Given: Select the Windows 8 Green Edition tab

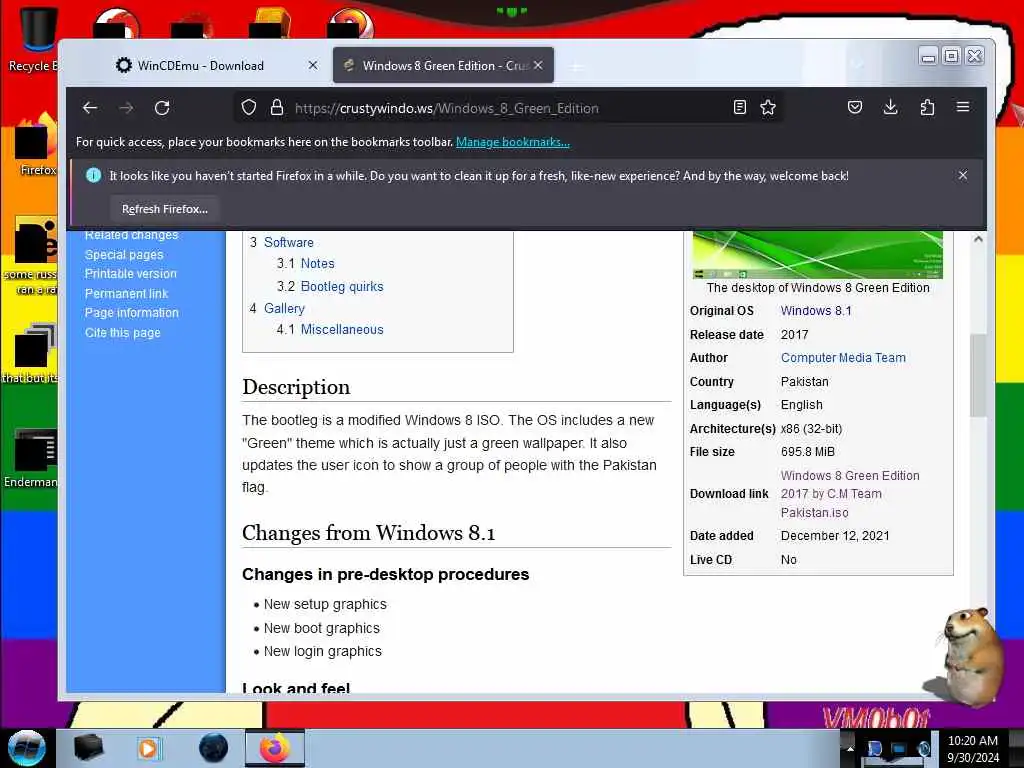Looking at the screenshot, I should pyautogui.click(x=443, y=65).
